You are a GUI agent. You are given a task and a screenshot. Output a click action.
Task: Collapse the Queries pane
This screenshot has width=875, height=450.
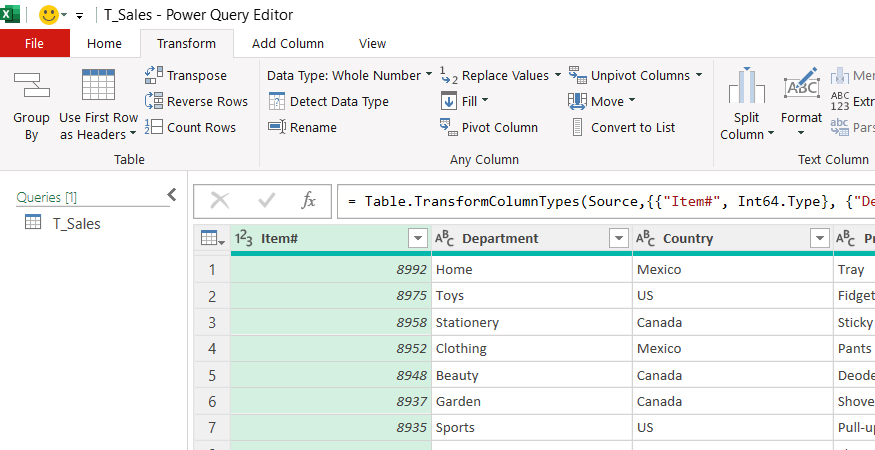(x=172, y=195)
